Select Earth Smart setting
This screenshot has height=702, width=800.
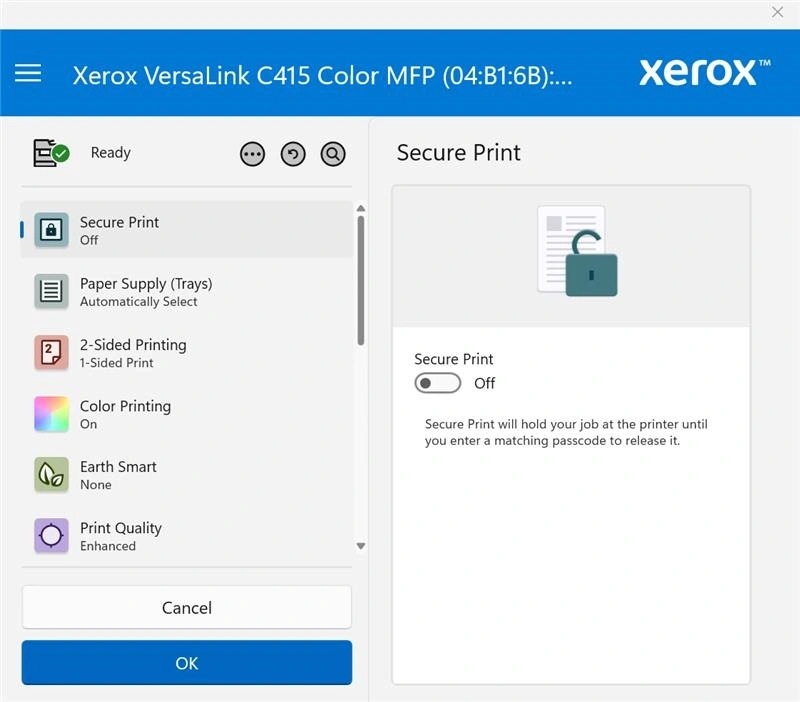point(187,474)
